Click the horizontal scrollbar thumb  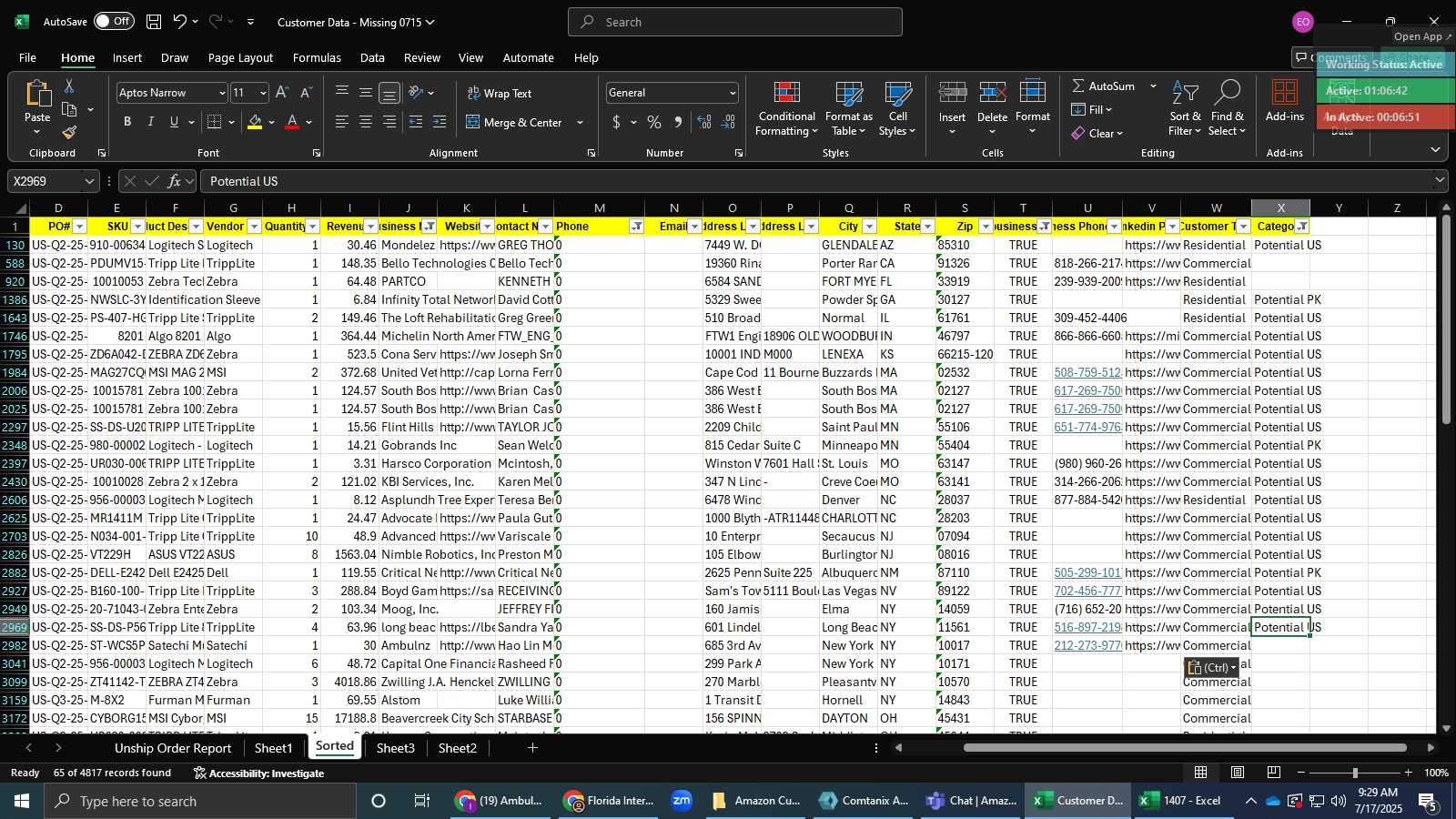(x=1185, y=748)
